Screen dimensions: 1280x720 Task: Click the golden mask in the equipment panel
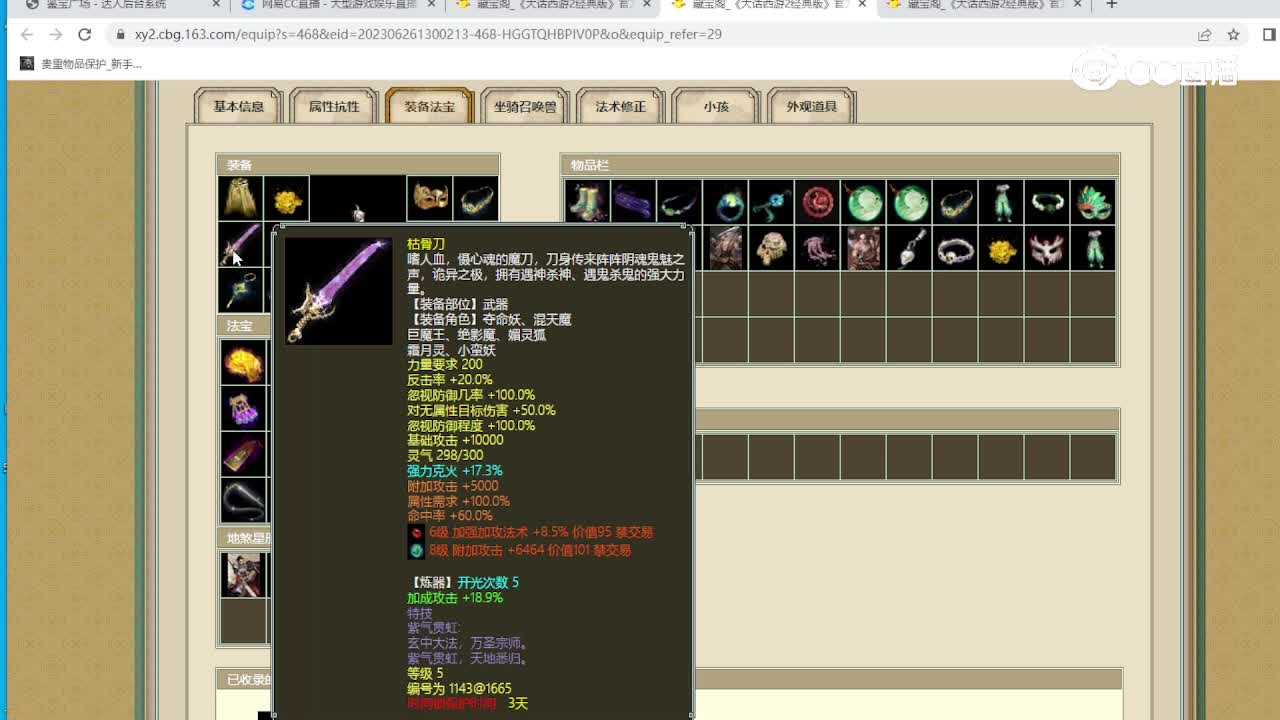pos(430,198)
